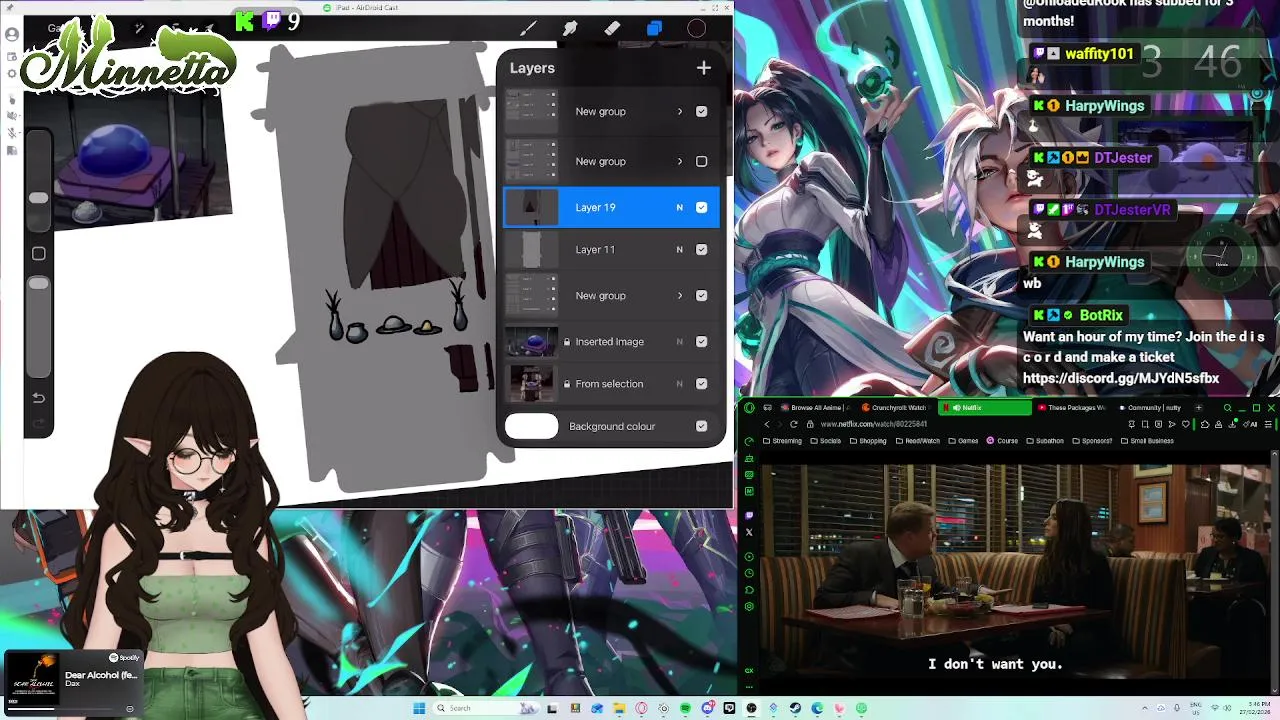Toggle visibility of the first New group
The image size is (1280, 720).
tap(701, 111)
